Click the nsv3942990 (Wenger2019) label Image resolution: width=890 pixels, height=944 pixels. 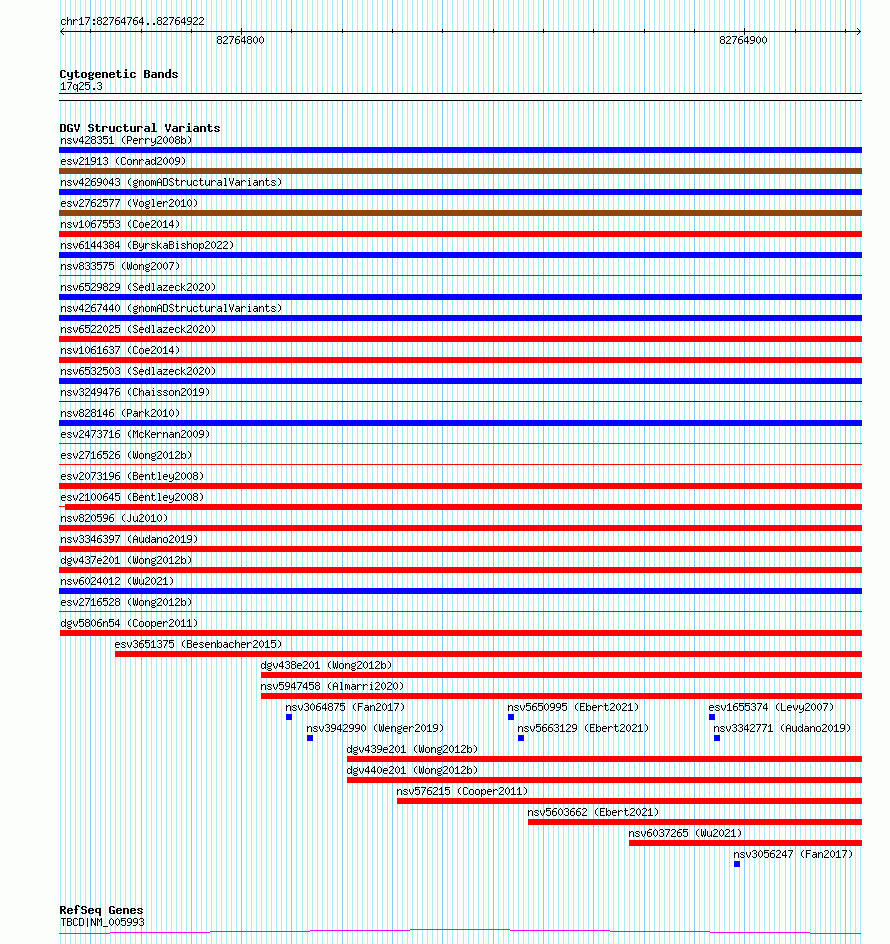tap(375, 728)
